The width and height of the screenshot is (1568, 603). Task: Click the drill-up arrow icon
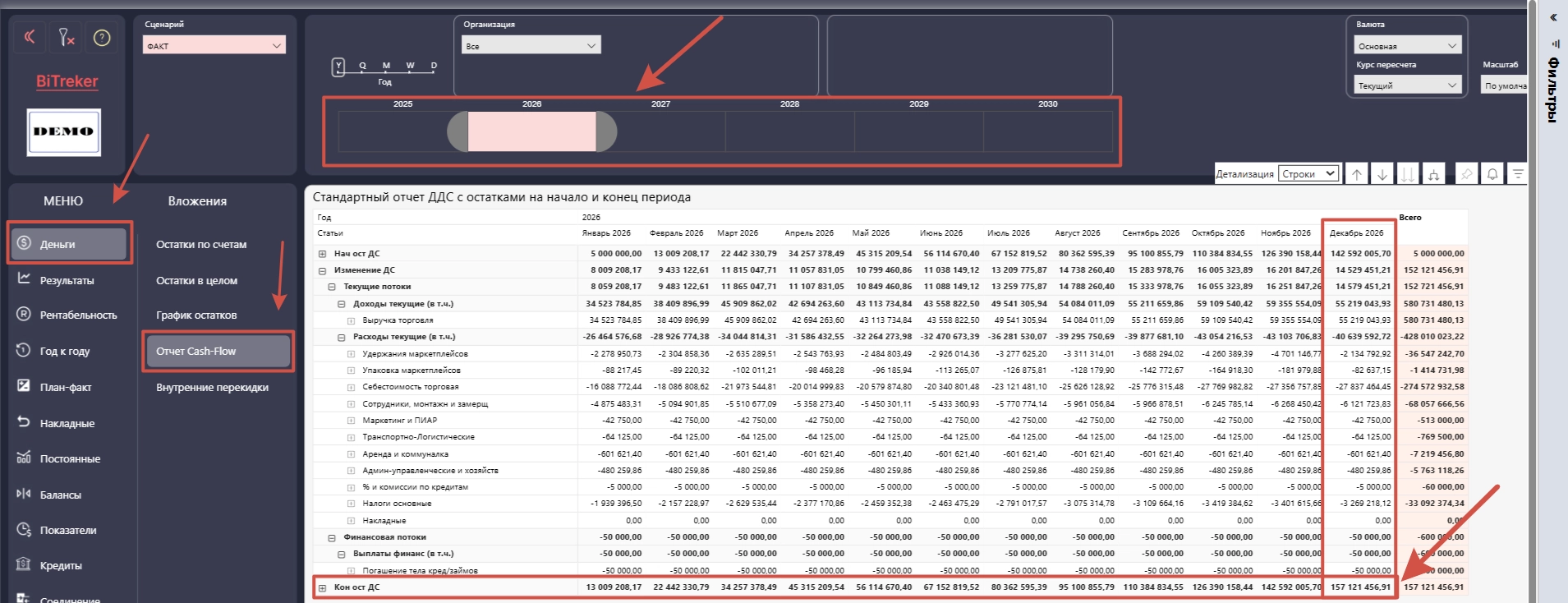pyautogui.click(x=1357, y=173)
